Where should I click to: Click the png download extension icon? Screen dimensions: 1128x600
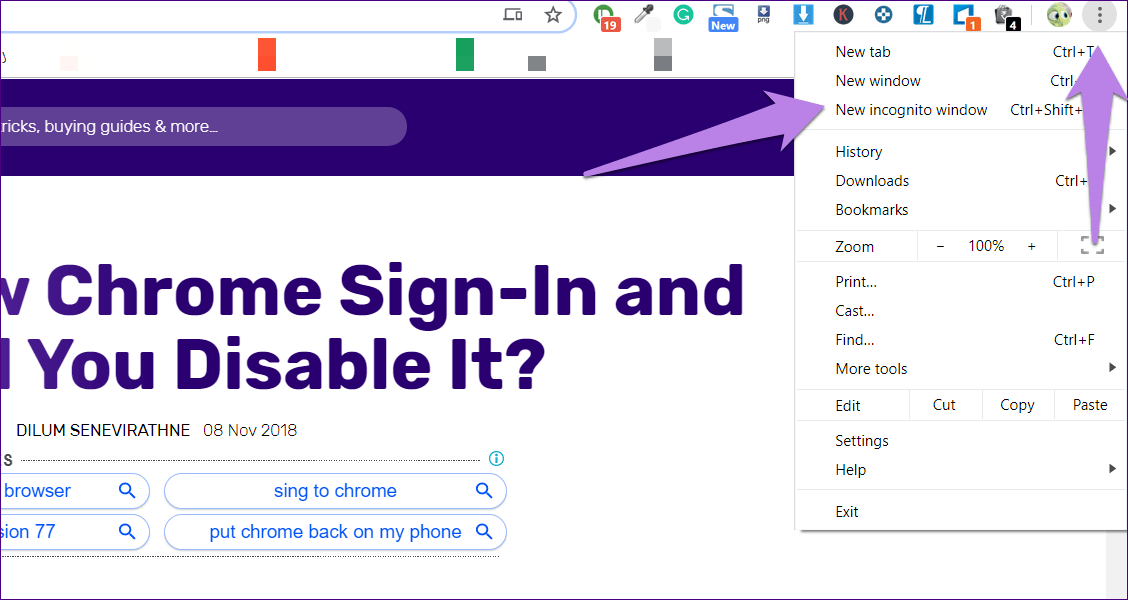click(764, 14)
